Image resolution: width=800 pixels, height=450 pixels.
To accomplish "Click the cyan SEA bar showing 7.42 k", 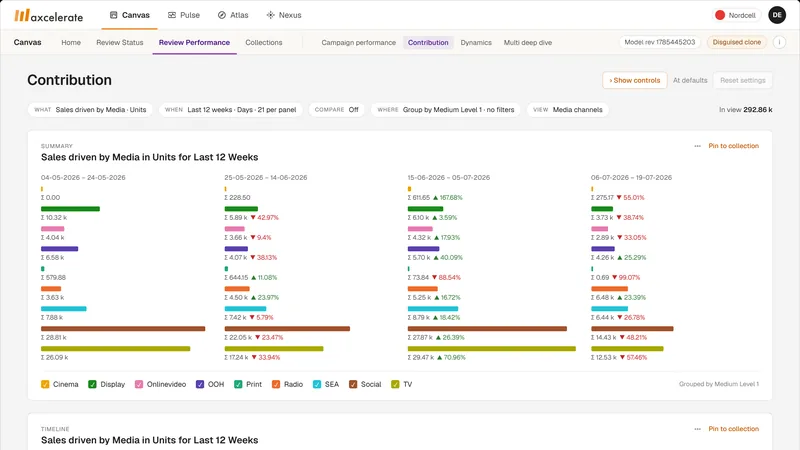I will [x=245, y=309].
